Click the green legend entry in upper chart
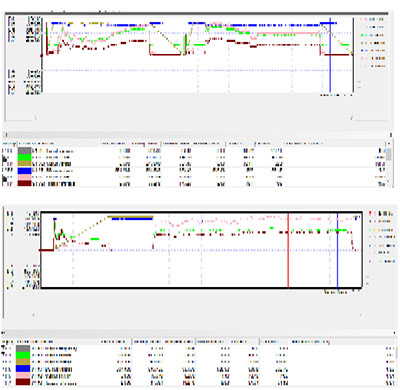The width and height of the screenshot is (400, 390). pyautogui.click(x=372, y=35)
